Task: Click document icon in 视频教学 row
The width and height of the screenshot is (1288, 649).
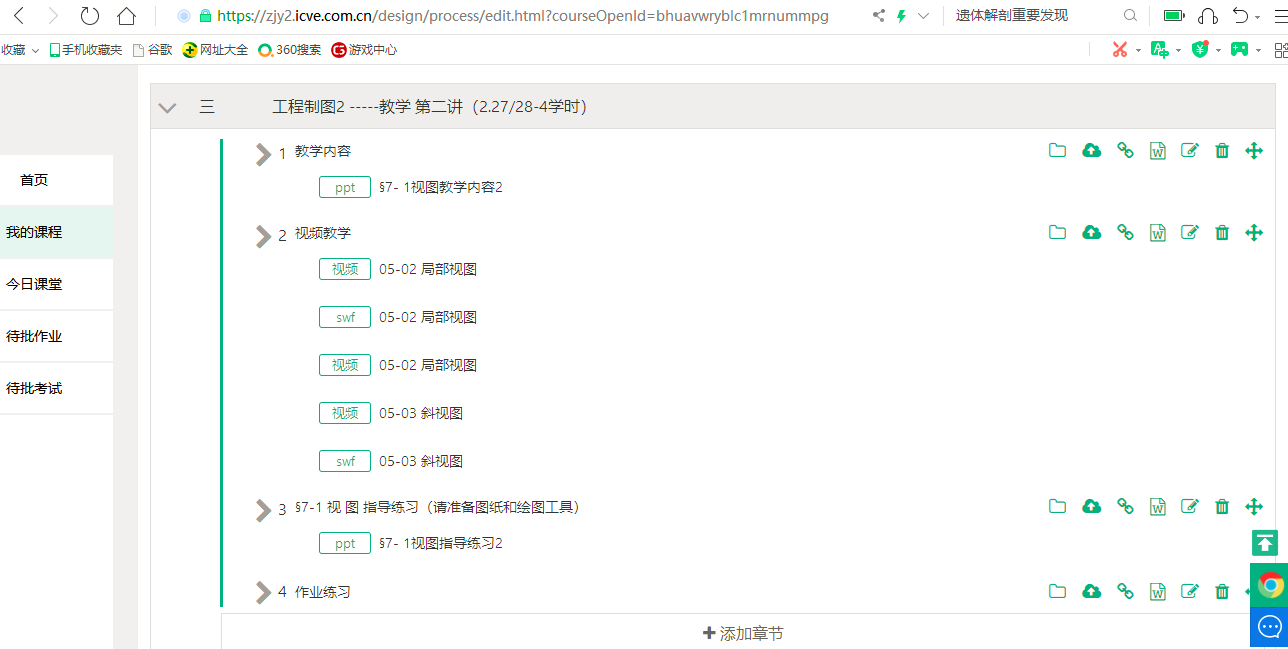Action: tap(1158, 233)
